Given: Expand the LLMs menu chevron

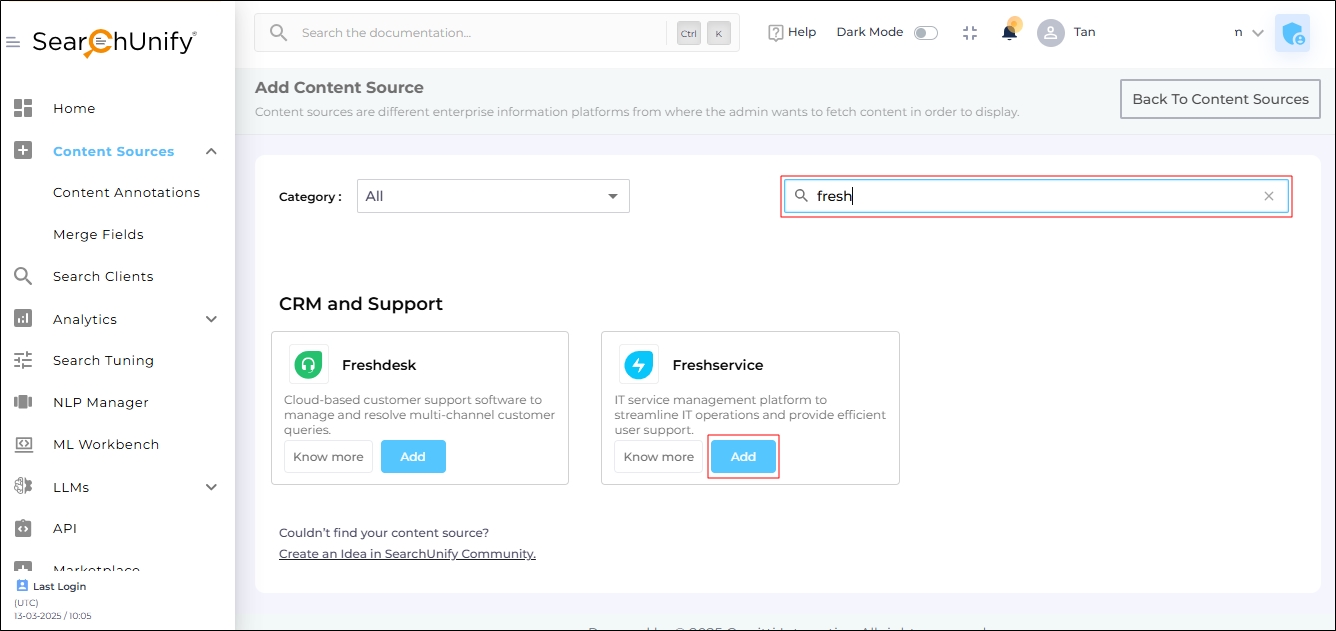Looking at the screenshot, I should (211, 487).
